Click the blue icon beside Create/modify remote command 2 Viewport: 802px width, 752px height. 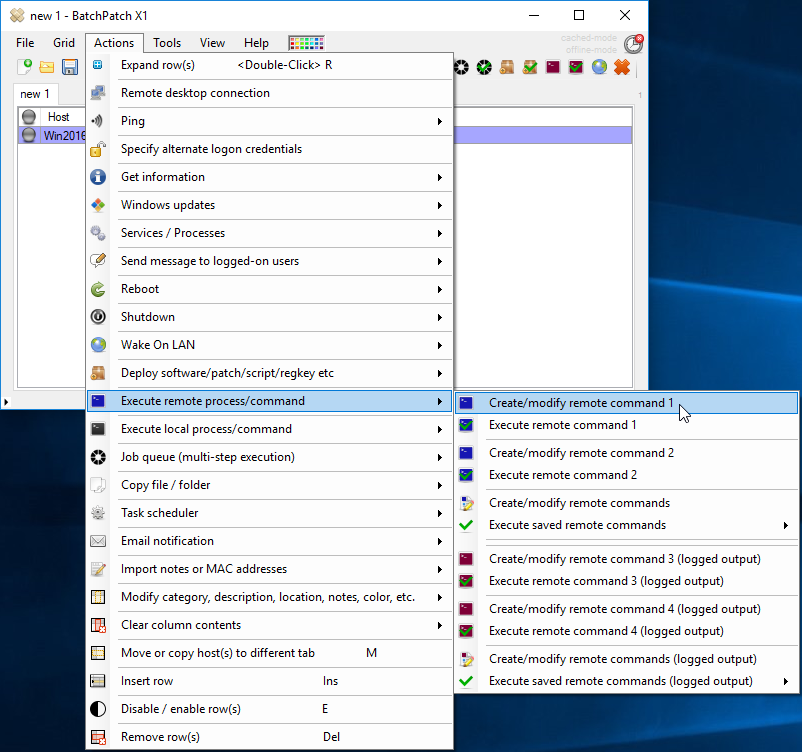466,453
